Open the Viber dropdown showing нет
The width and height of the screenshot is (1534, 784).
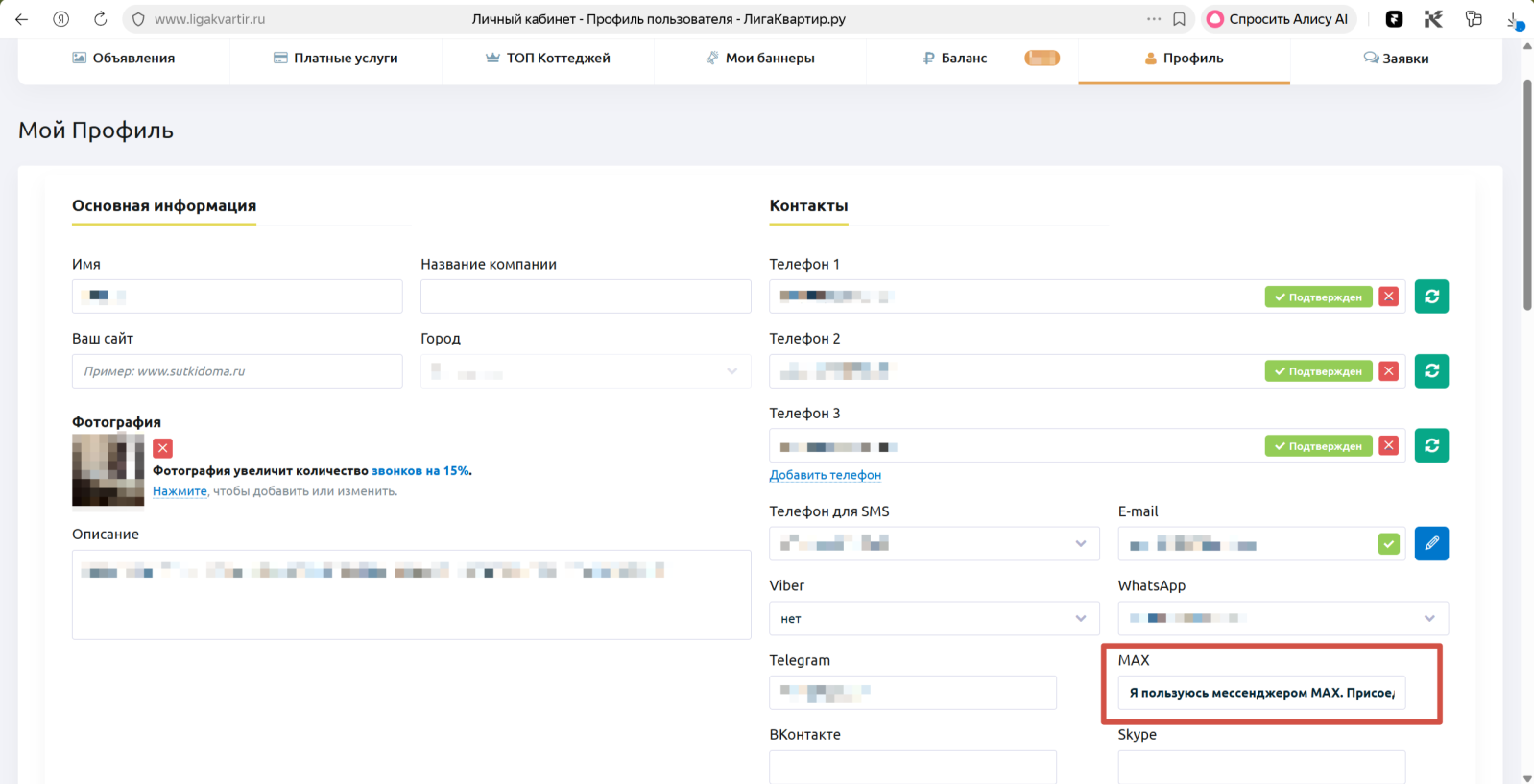coord(934,619)
